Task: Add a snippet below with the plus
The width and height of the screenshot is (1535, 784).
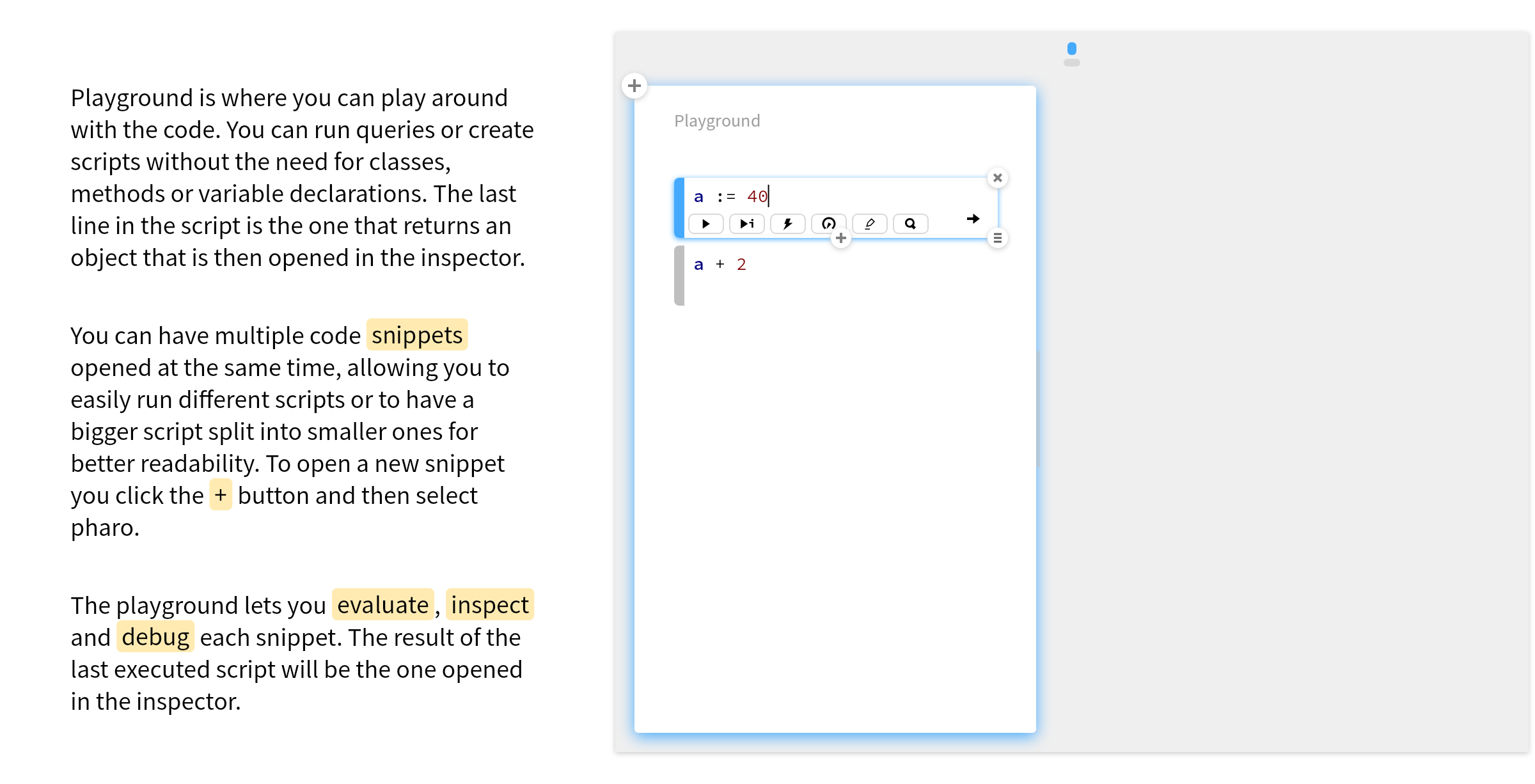Action: pos(840,239)
